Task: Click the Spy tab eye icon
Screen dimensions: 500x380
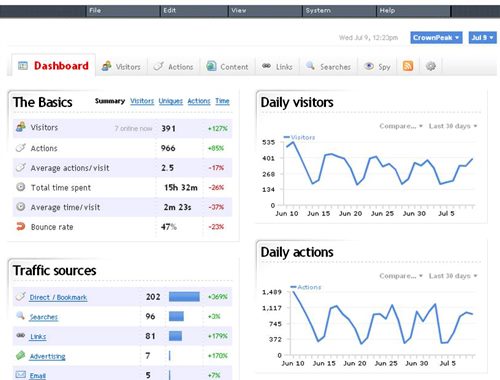Action: coord(368,66)
